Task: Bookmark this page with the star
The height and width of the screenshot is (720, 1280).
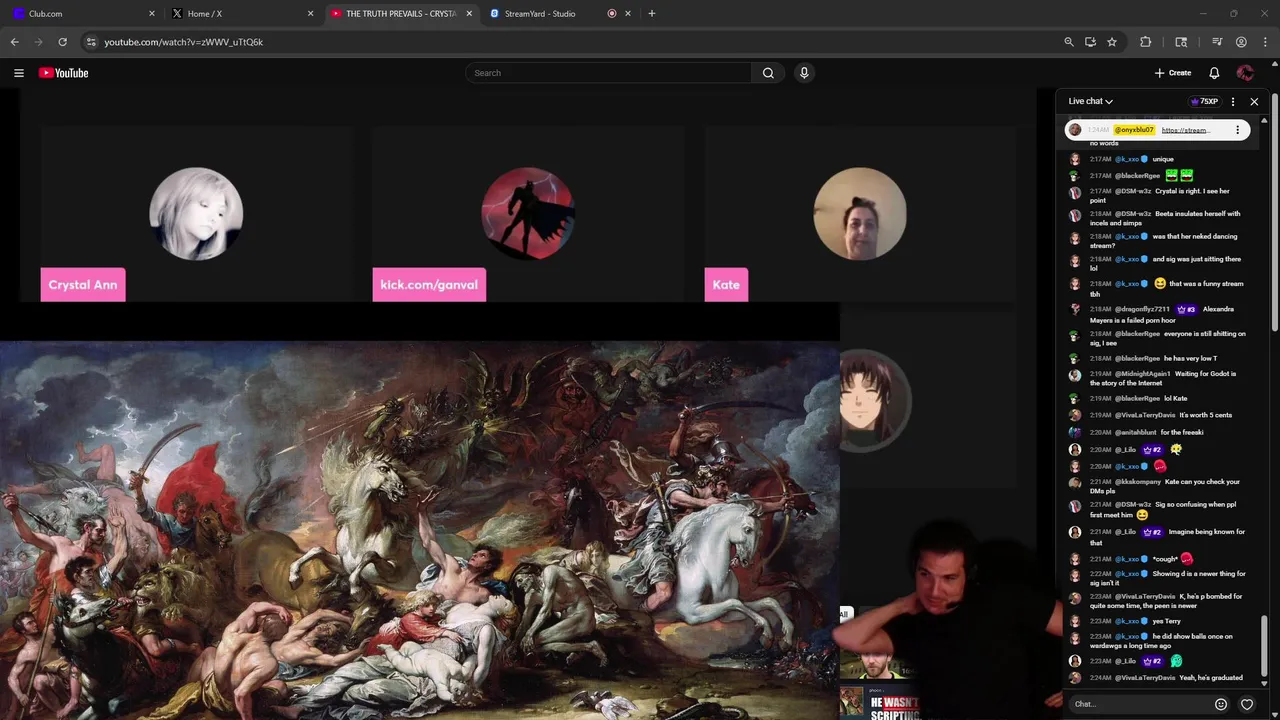Action: pyautogui.click(x=1112, y=42)
